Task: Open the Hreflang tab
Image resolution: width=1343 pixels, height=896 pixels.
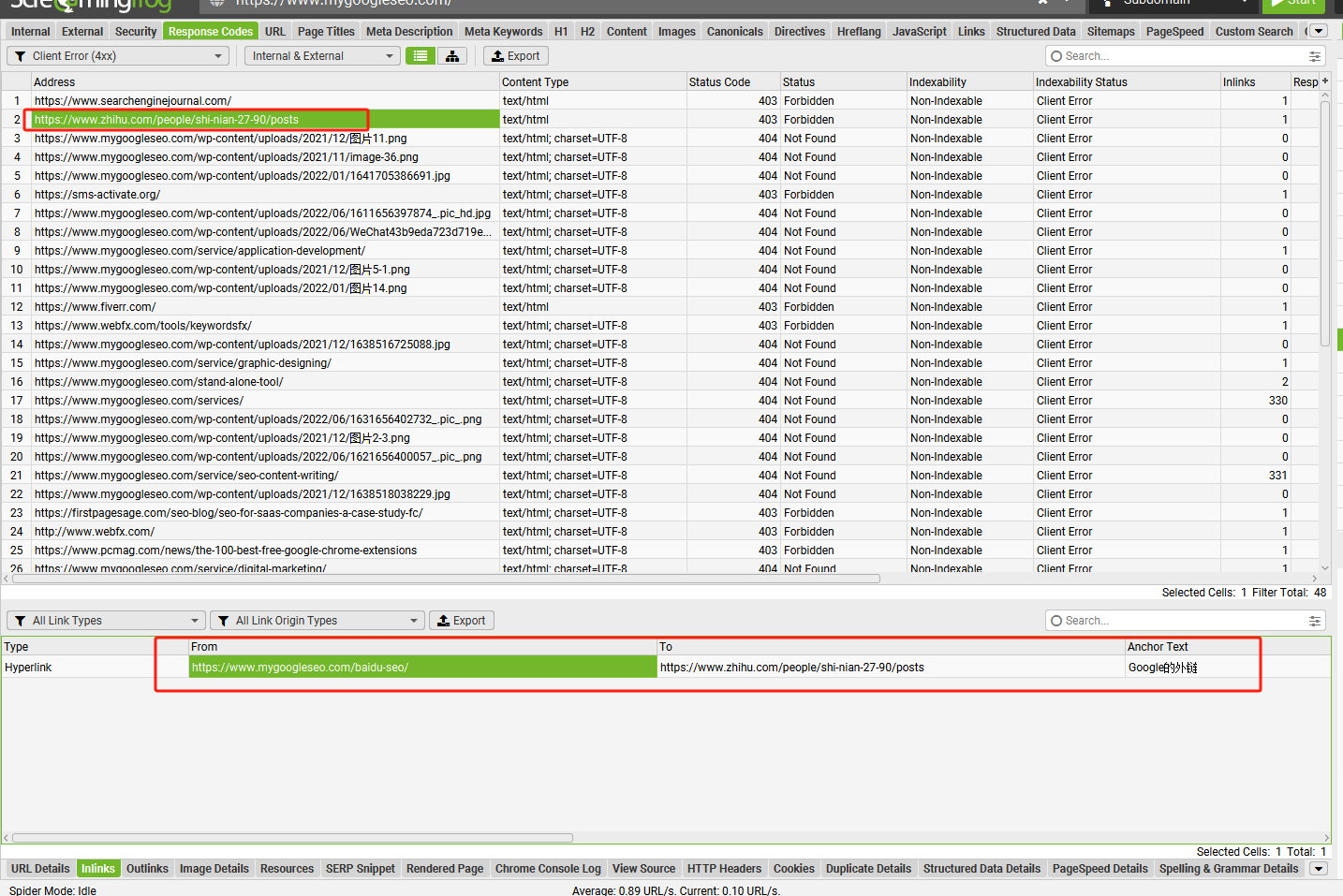Action: coord(859,31)
